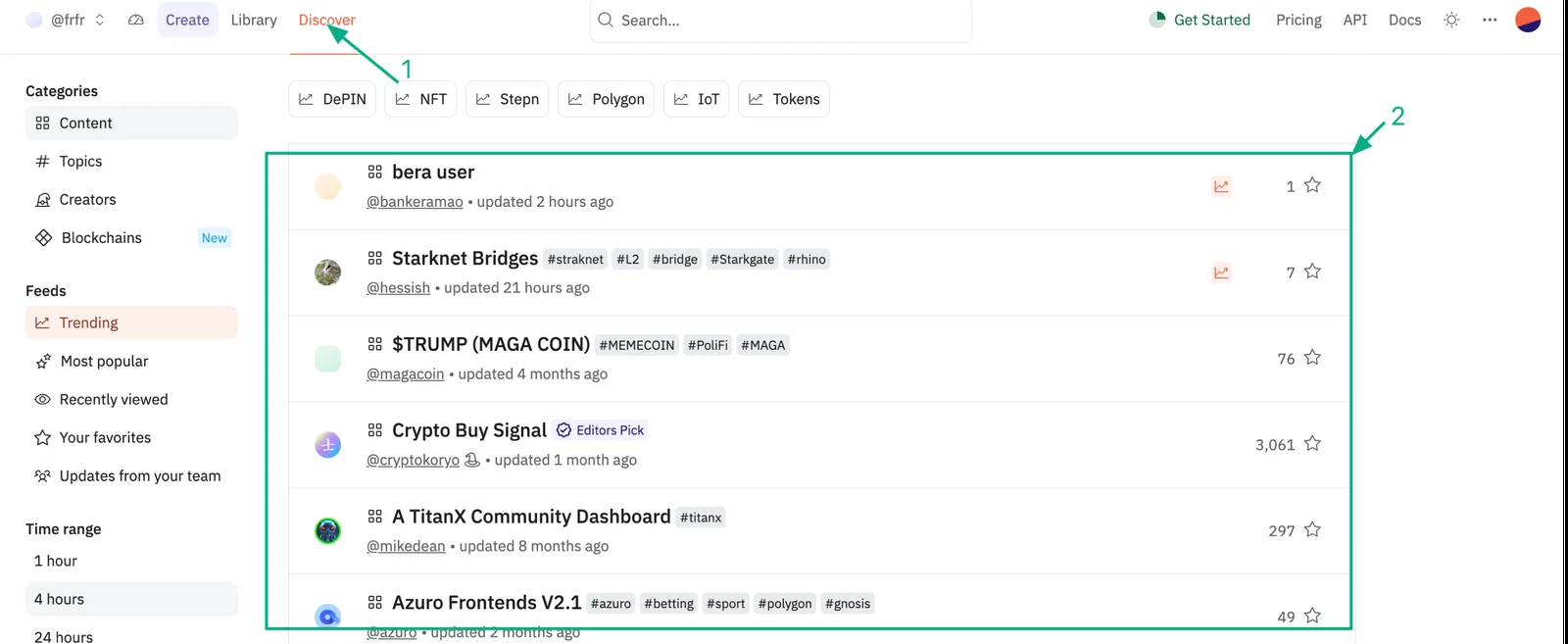This screenshot has height=644, width=1568.
Task: Toggle the light/dark theme sun icon
Action: coord(1451,20)
